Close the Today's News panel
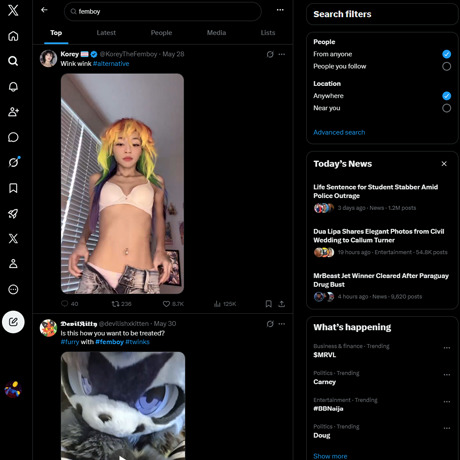The image size is (460, 460). (444, 164)
